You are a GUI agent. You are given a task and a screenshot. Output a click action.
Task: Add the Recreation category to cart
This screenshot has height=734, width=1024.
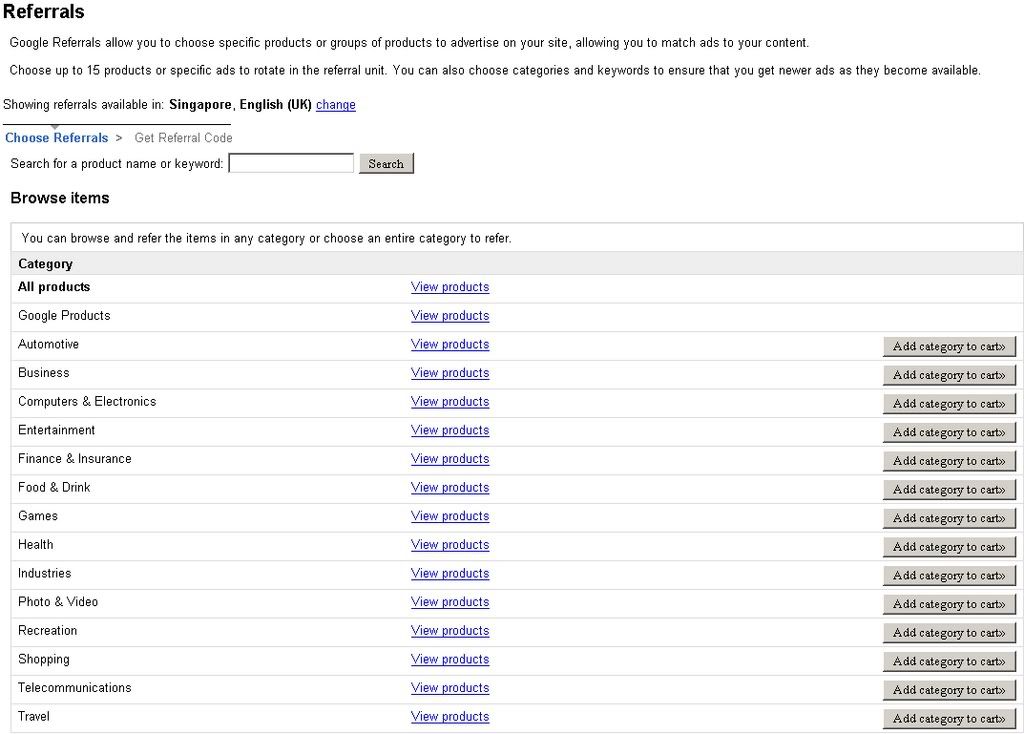pos(950,633)
